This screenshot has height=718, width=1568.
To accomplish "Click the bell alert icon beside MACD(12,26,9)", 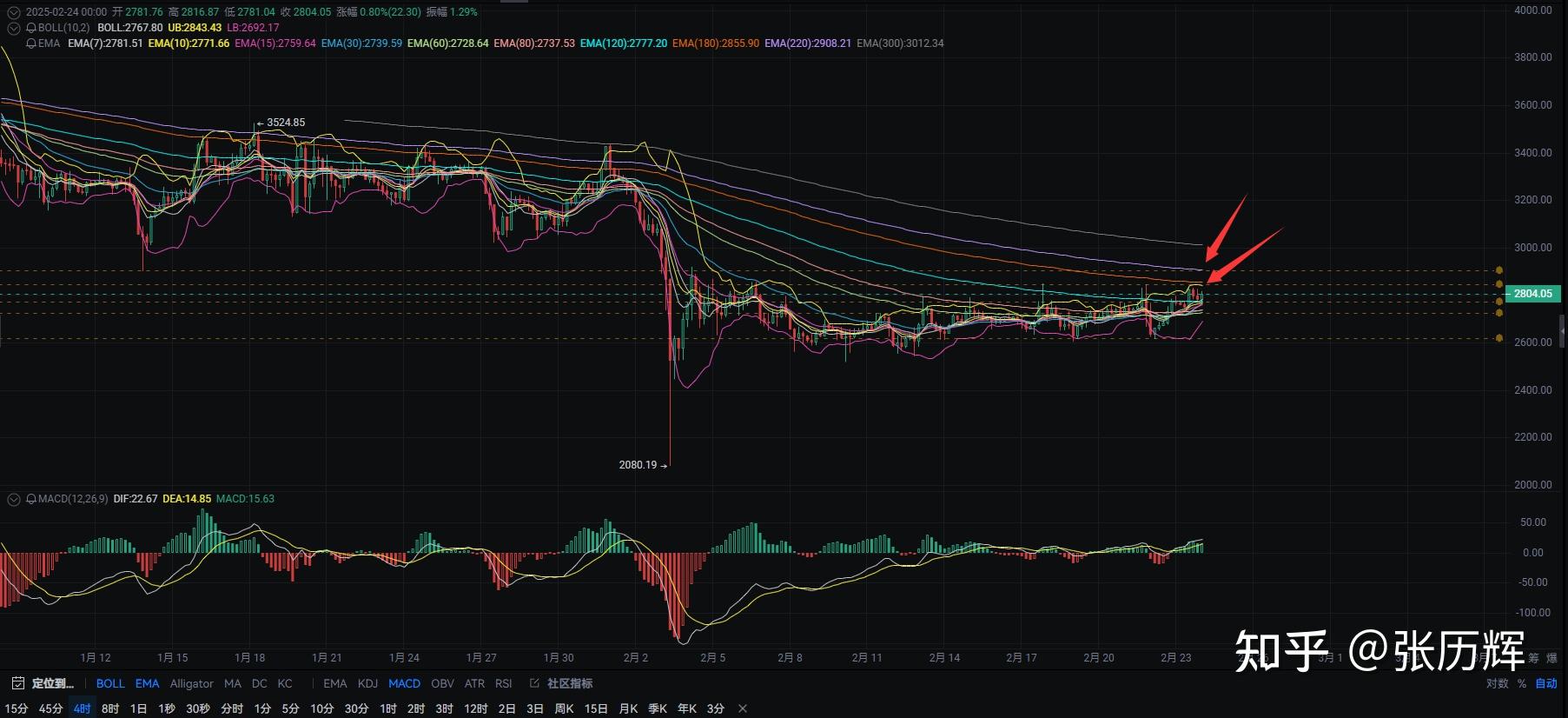I will pos(31,499).
